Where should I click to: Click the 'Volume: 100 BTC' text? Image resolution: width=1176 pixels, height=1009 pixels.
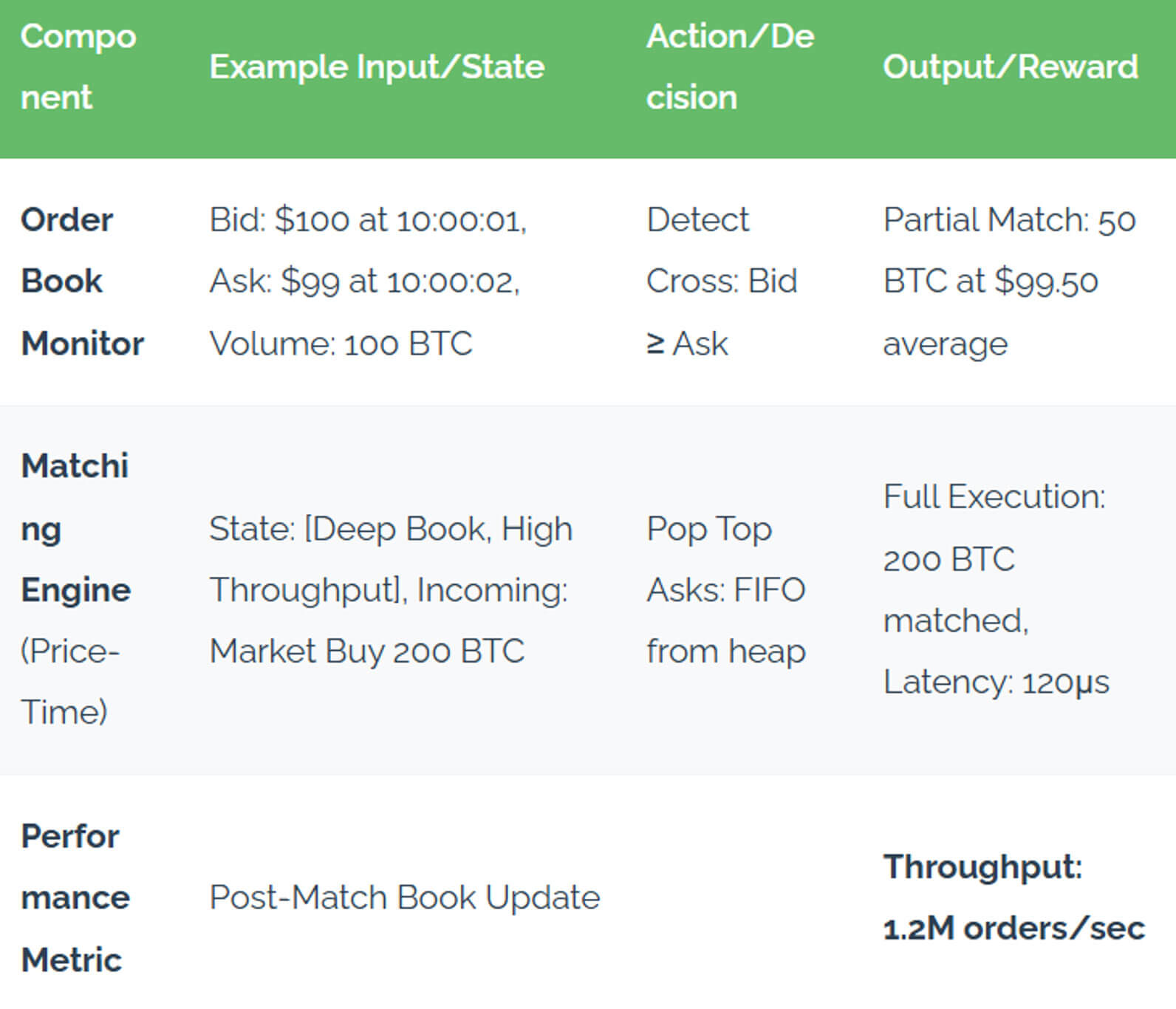[341, 343]
